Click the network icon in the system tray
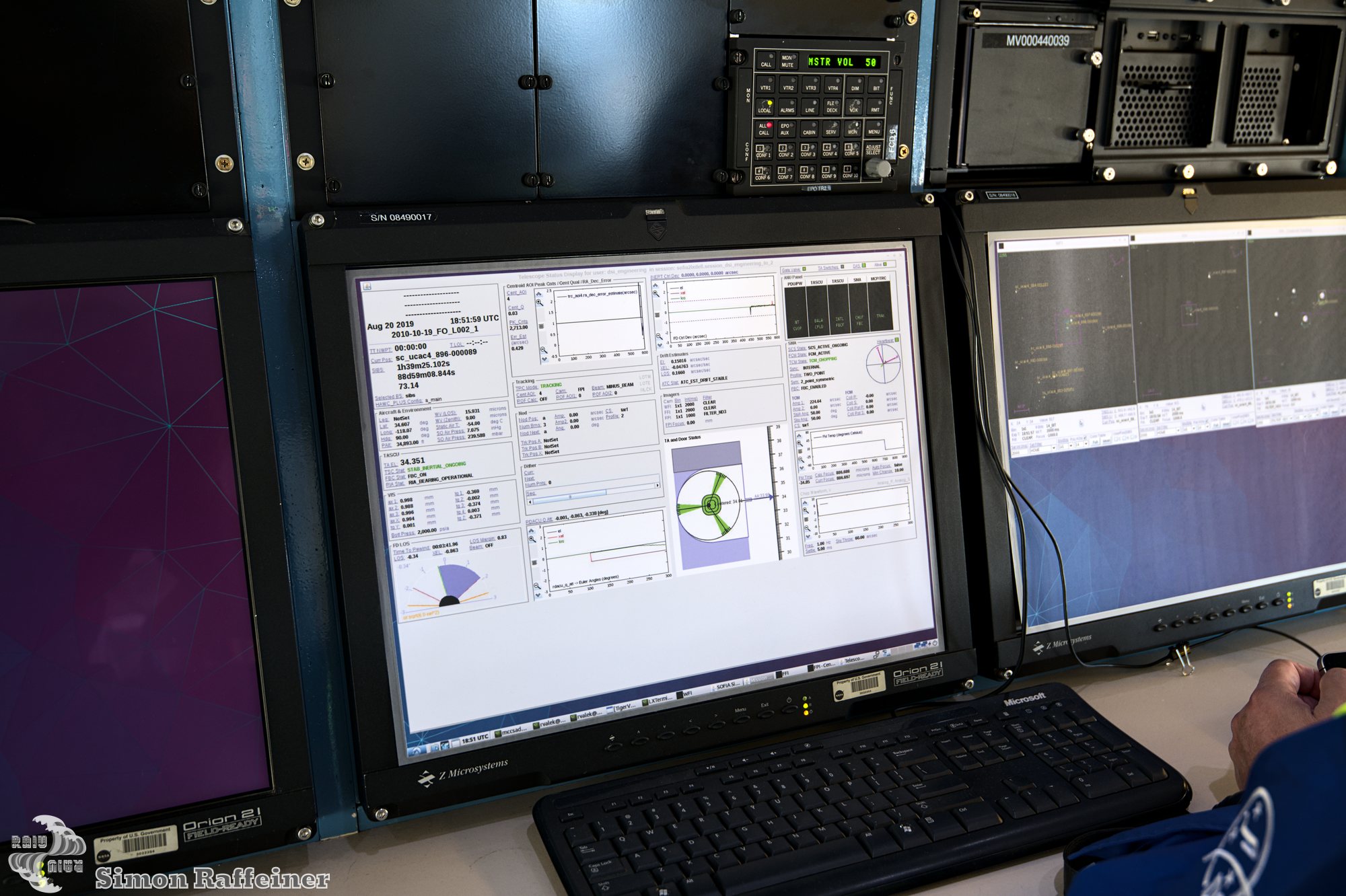The height and width of the screenshot is (896, 1346). pyautogui.click(x=921, y=645)
